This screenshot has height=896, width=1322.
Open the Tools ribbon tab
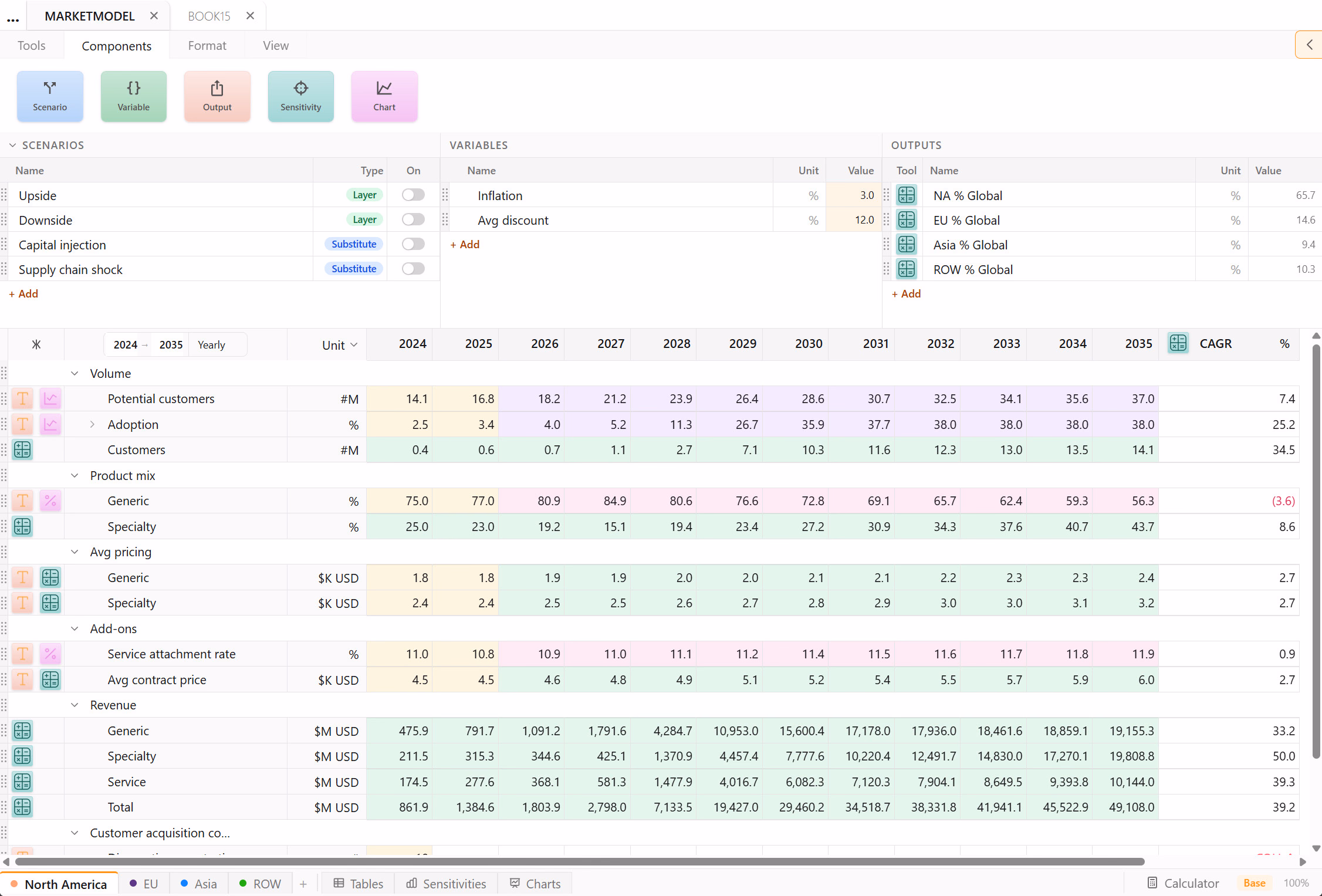coord(32,45)
